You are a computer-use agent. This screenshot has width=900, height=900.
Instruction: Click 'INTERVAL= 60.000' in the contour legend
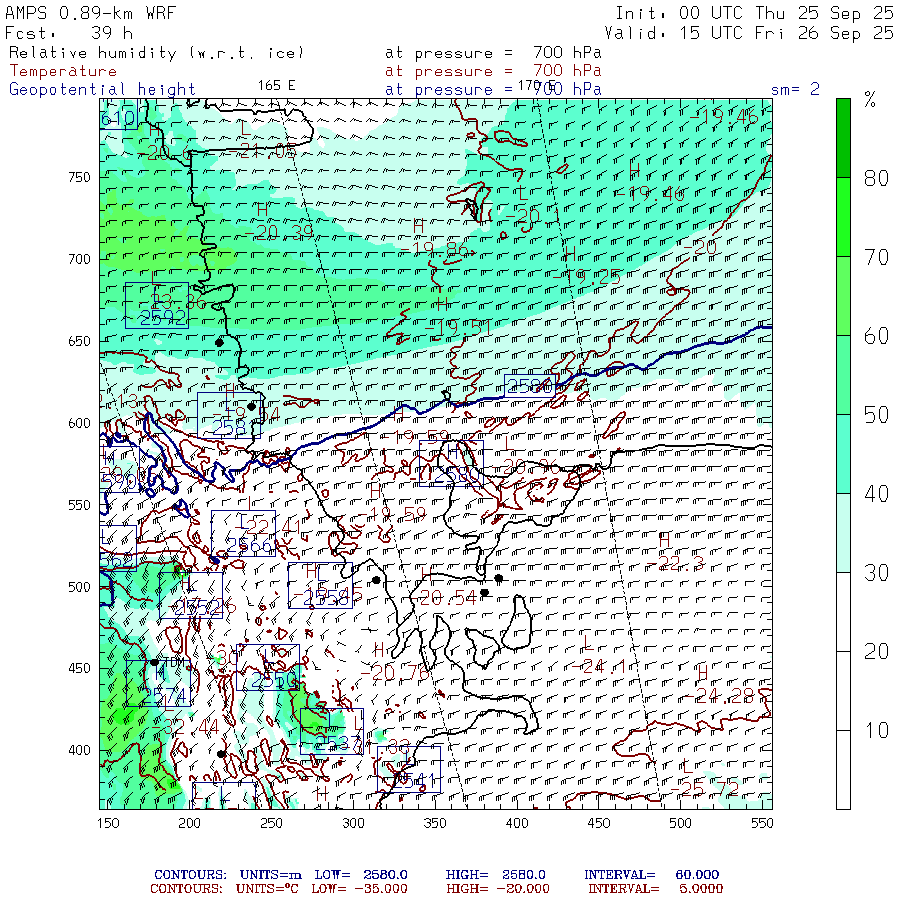point(651,875)
